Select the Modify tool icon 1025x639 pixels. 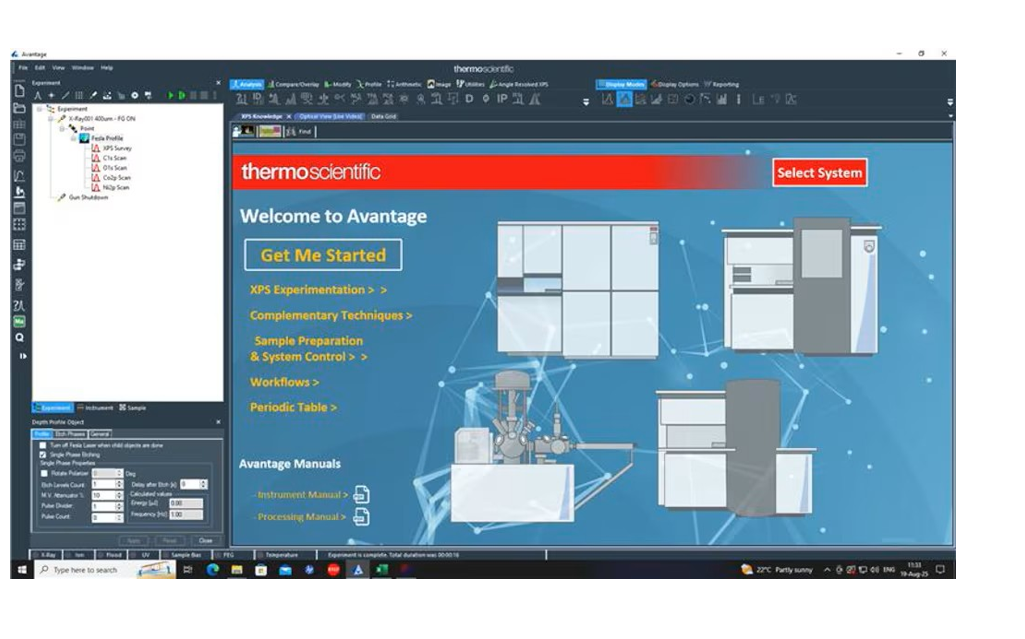pos(336,84)
